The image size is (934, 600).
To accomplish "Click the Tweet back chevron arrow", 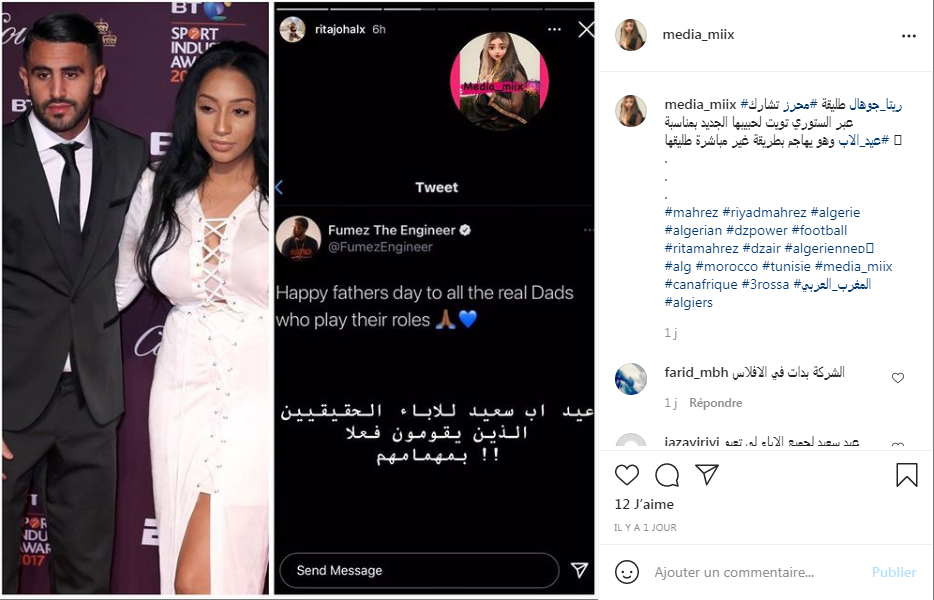I will tap(279, 187).
